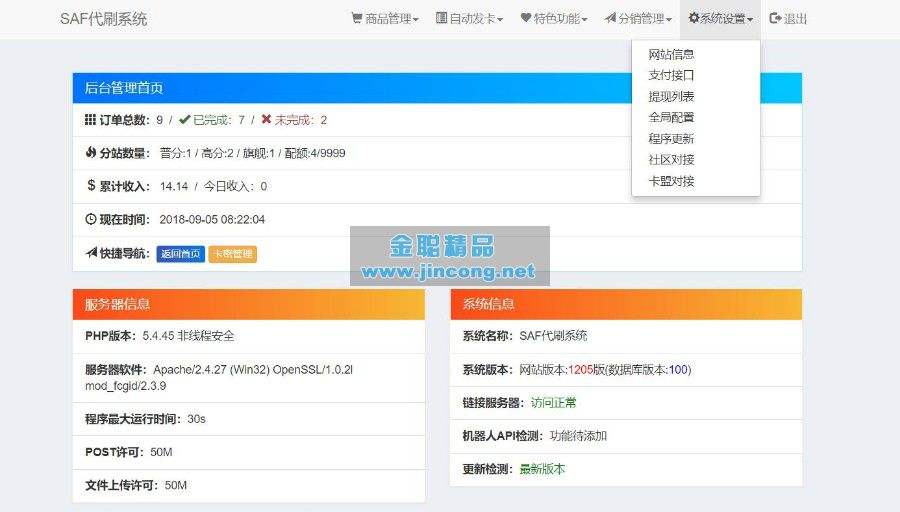Click the blue database version 100
Image resolution: width=900 pixels, height=512 pixels.
click(x=678, y=370)
